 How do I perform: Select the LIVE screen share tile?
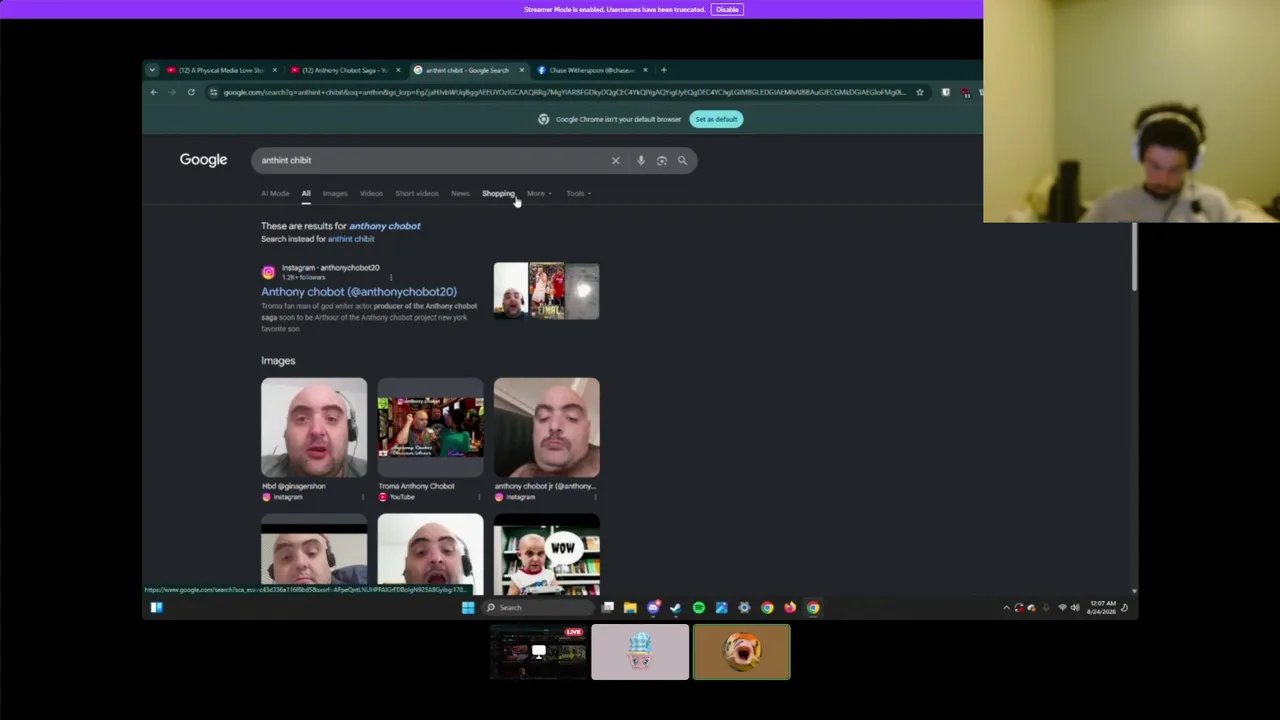tap(539, 652)
